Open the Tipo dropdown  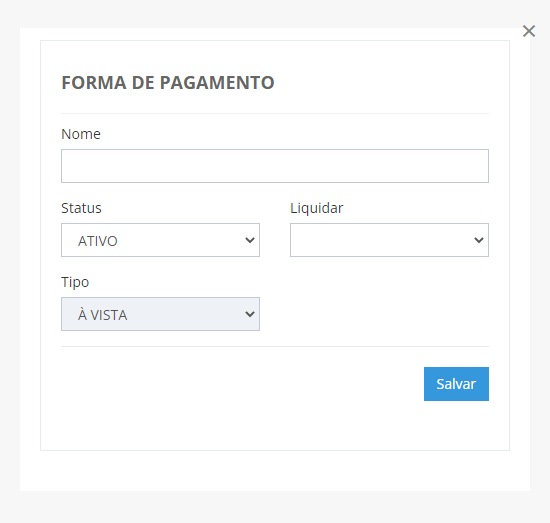pyautogui.click(x=160, y=314)
